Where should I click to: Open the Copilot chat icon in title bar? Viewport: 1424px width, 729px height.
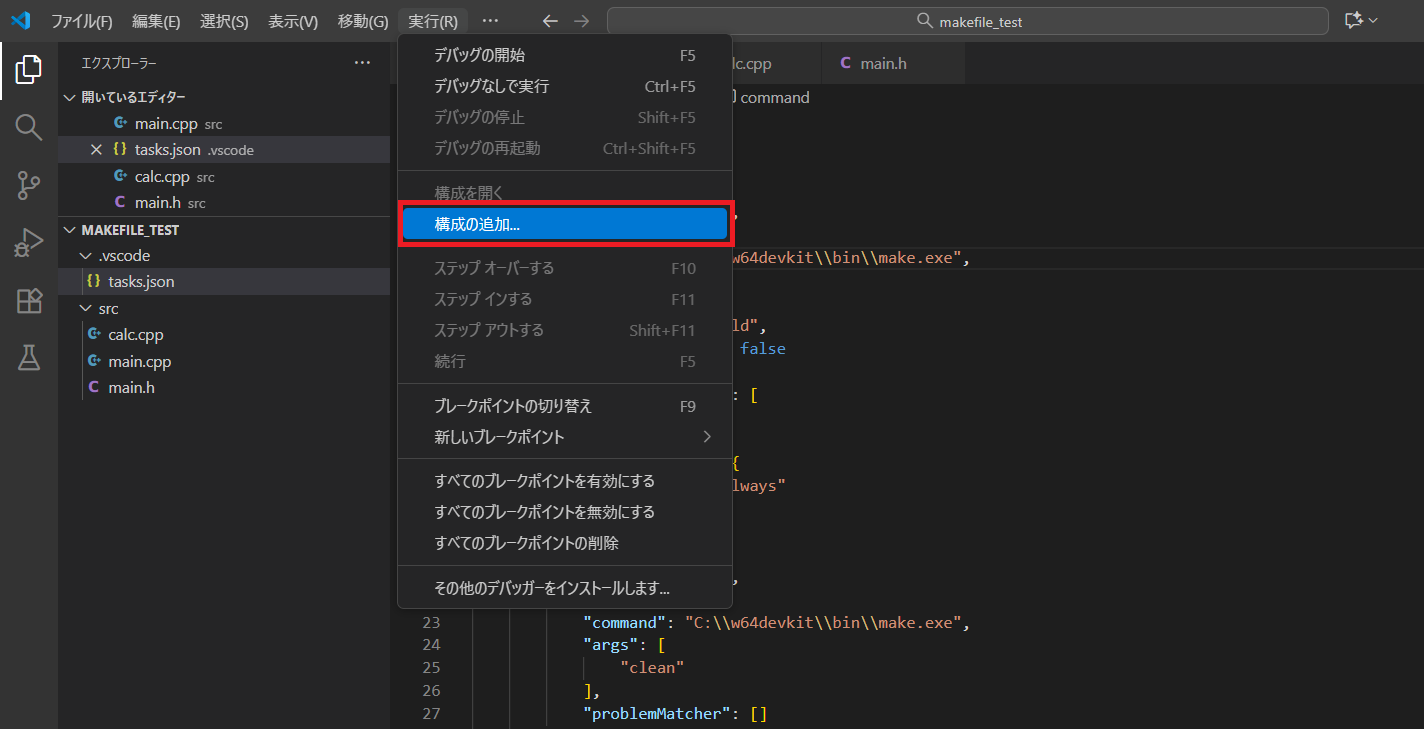(x=1354, y=21)
